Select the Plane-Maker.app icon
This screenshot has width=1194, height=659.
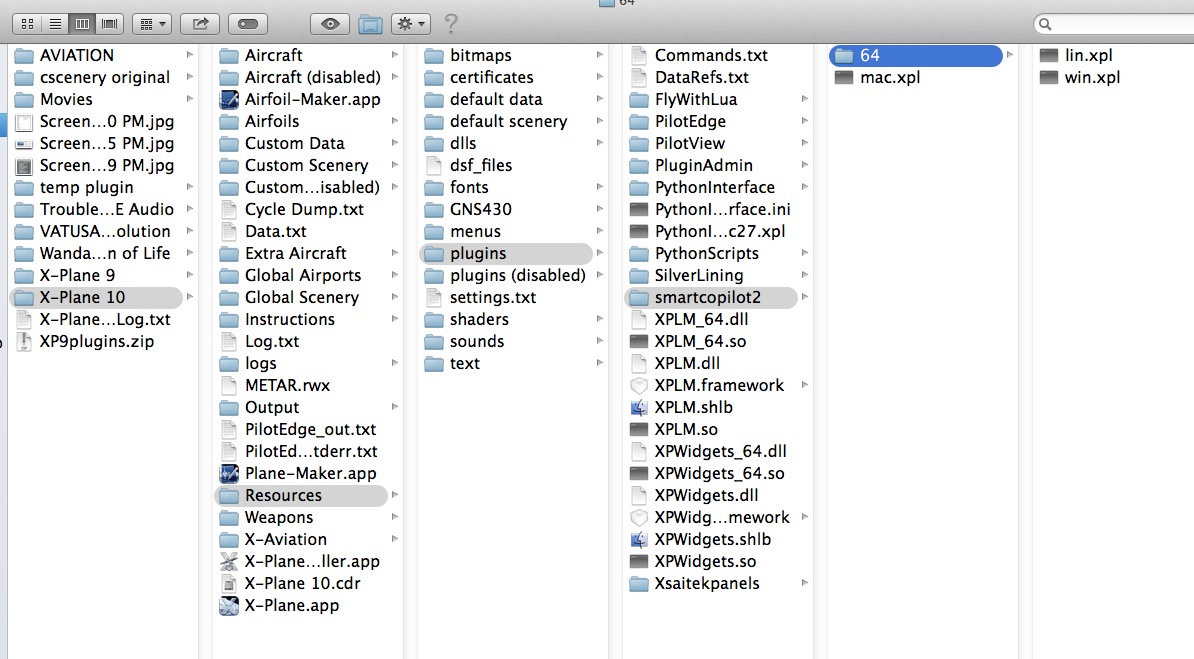(228, 473)
